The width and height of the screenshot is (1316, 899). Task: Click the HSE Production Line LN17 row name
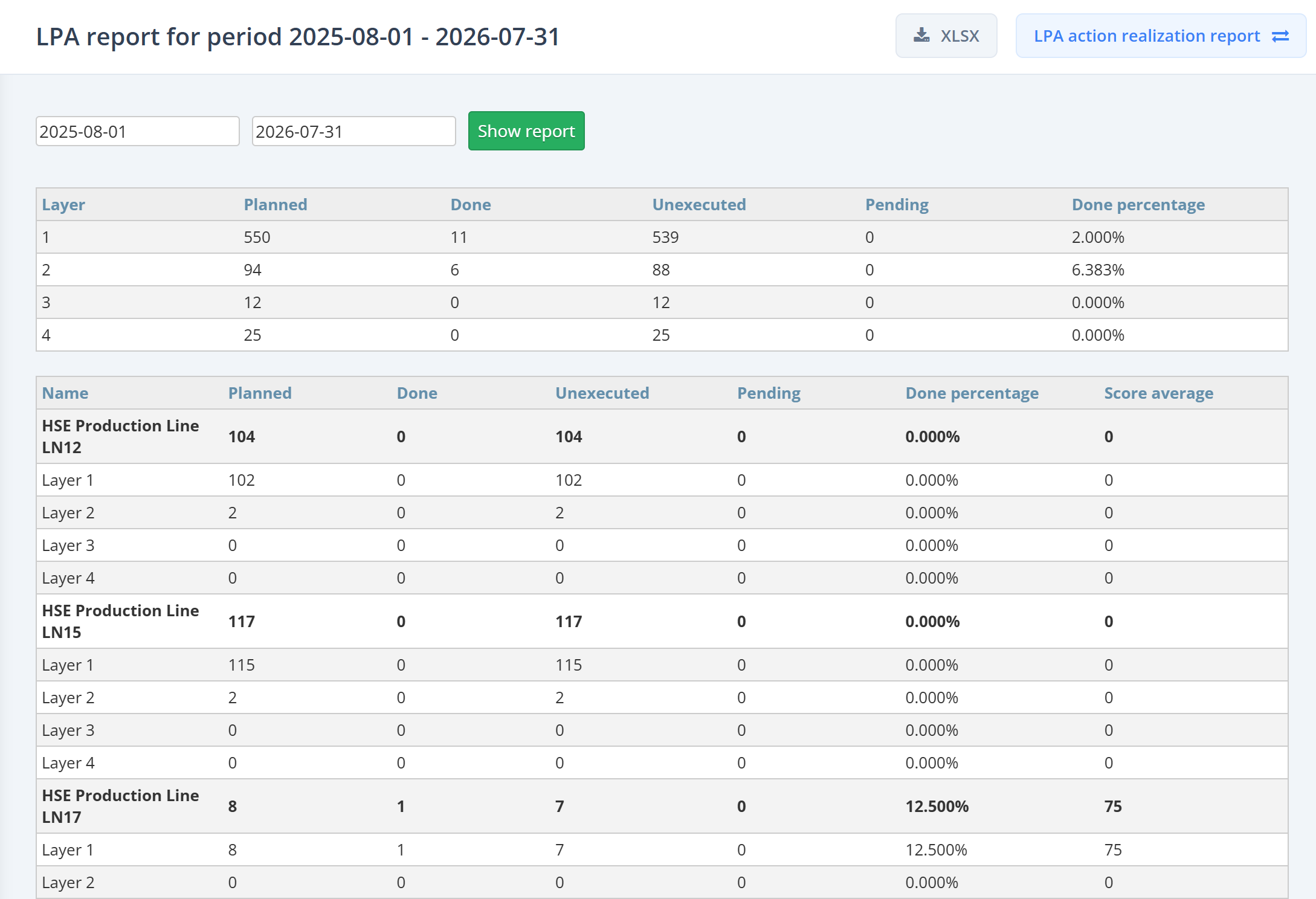[120, 806]
